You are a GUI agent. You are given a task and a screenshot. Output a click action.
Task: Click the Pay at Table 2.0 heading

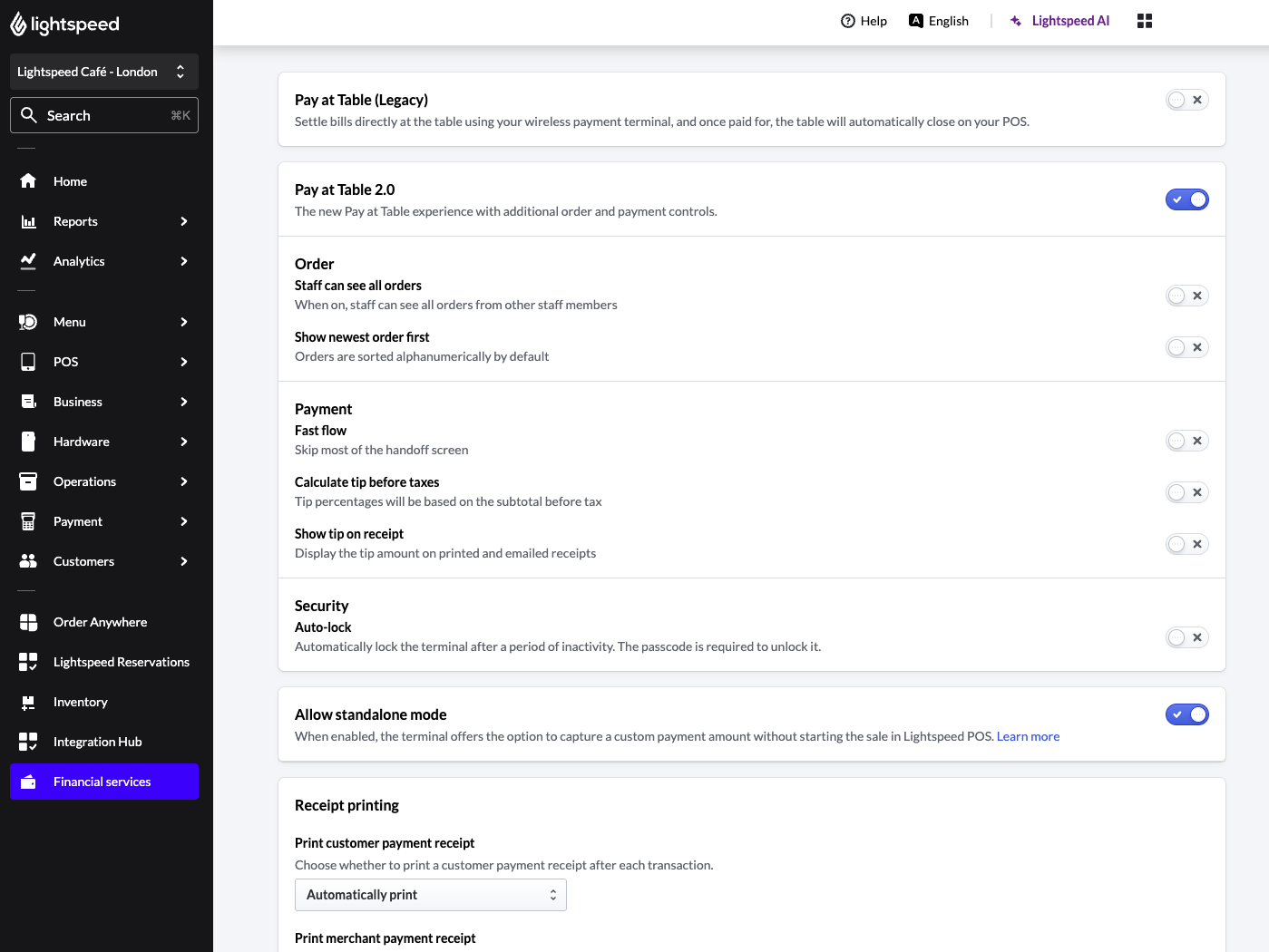[x=345, y=189]
